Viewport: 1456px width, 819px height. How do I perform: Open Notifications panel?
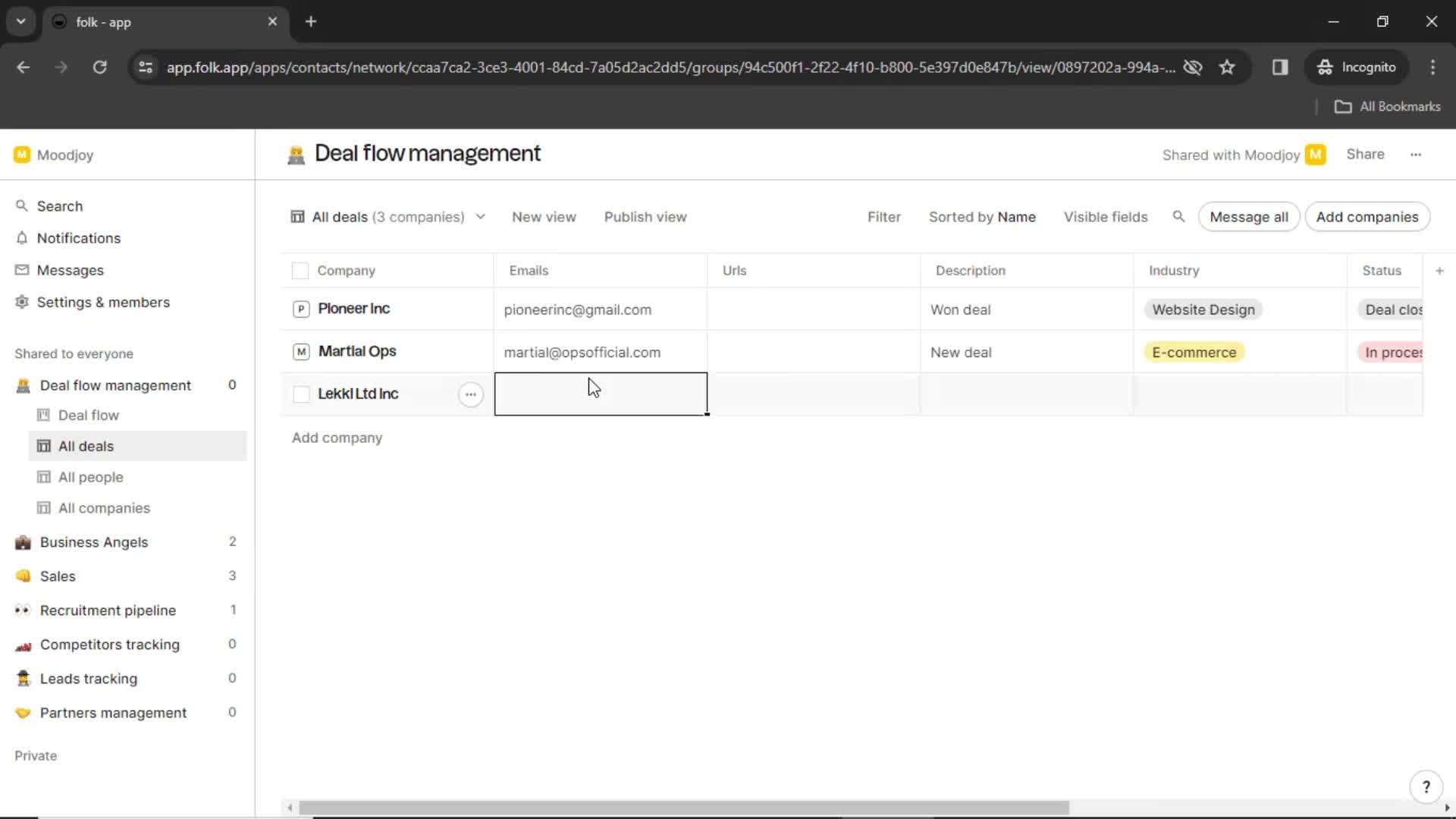[x=78, y=238]
